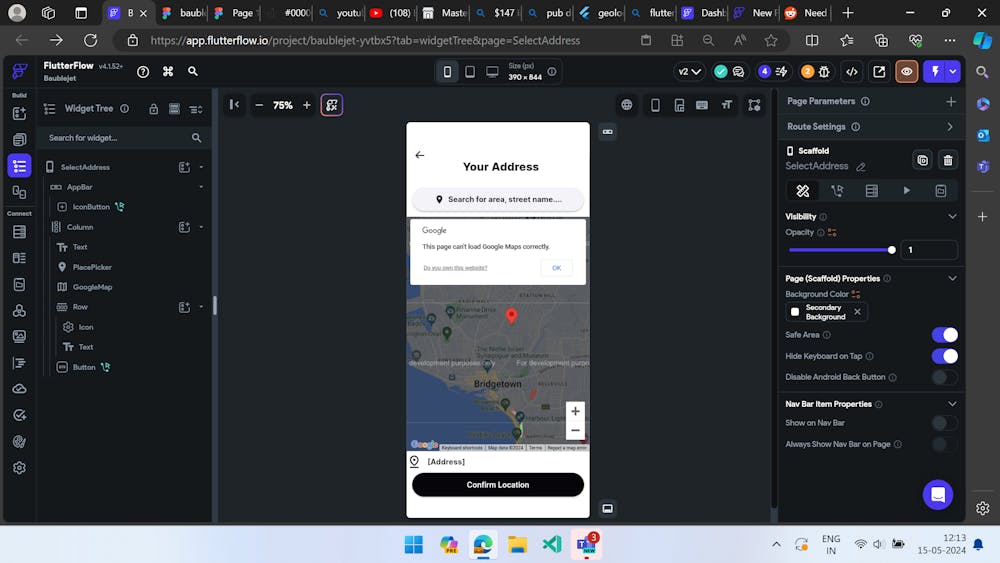The width and height of the screenshot is (1000, 563).
Task: Click the Confirm Location button
Action: tap(498, 485)
